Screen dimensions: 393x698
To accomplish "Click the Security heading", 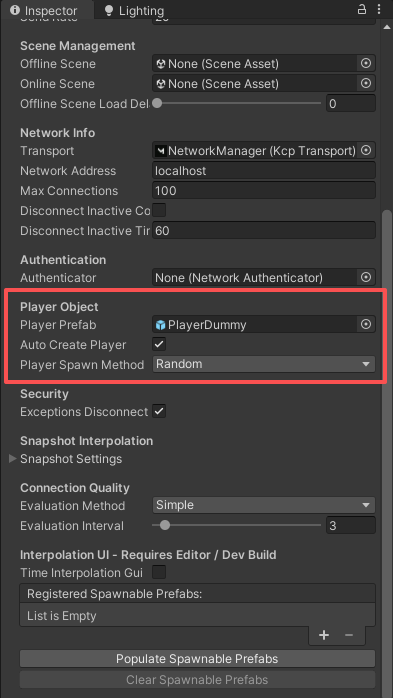I will pyautogui.click(x=44, y=394).
